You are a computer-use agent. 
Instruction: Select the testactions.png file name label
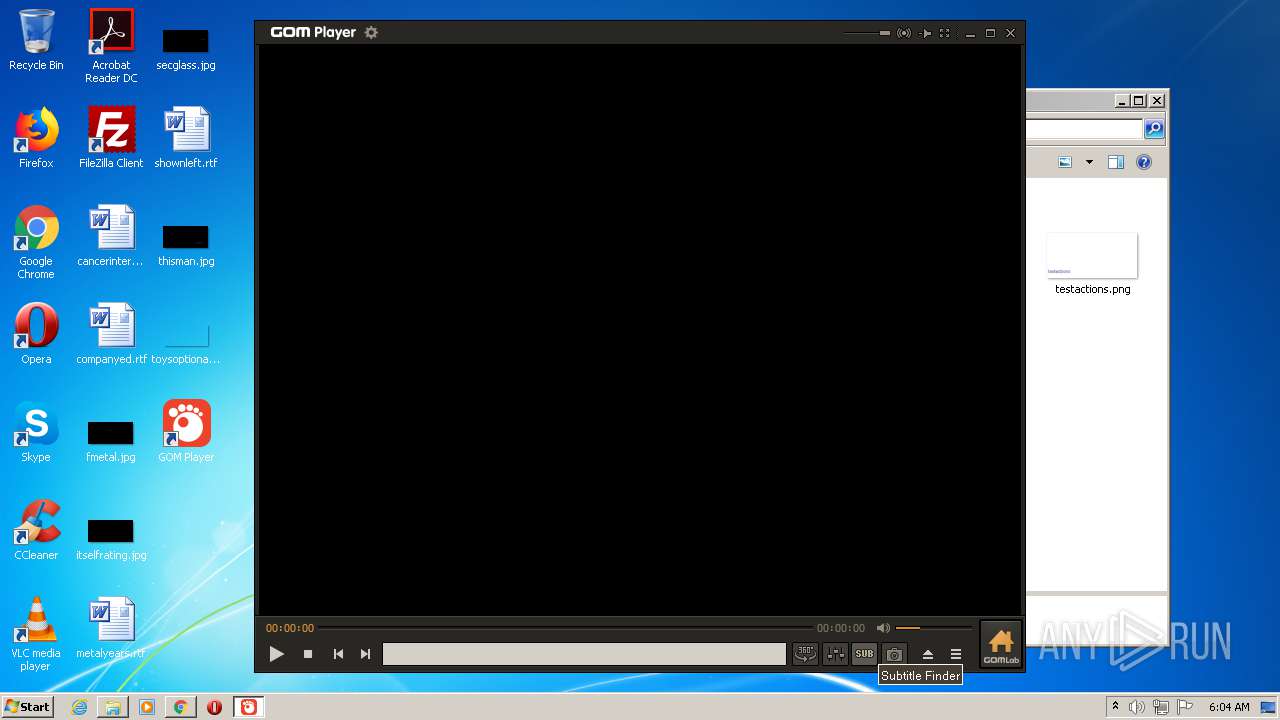pyautogui.click(x=1093, y=289)
